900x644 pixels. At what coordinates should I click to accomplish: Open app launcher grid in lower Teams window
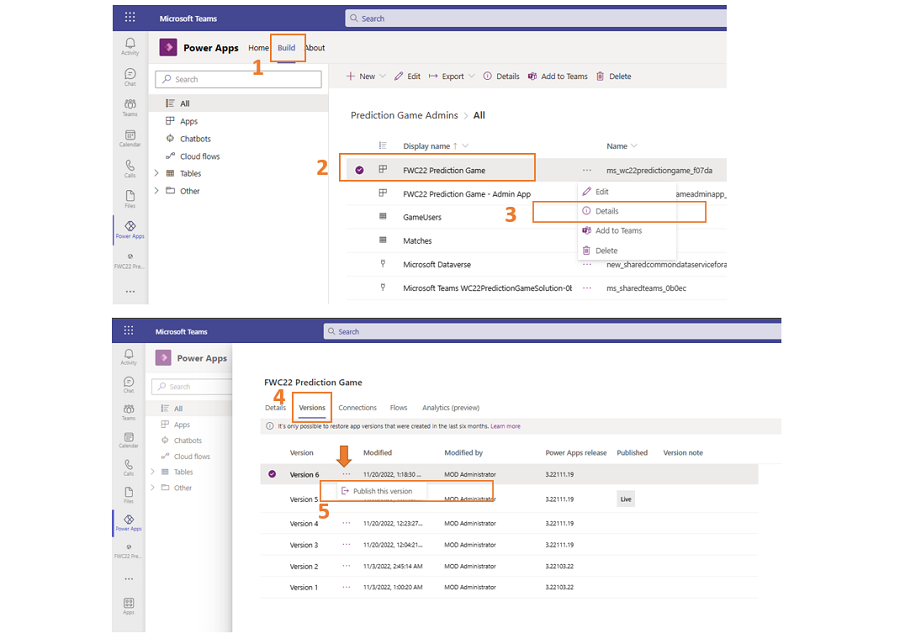(x=129, y=330)
